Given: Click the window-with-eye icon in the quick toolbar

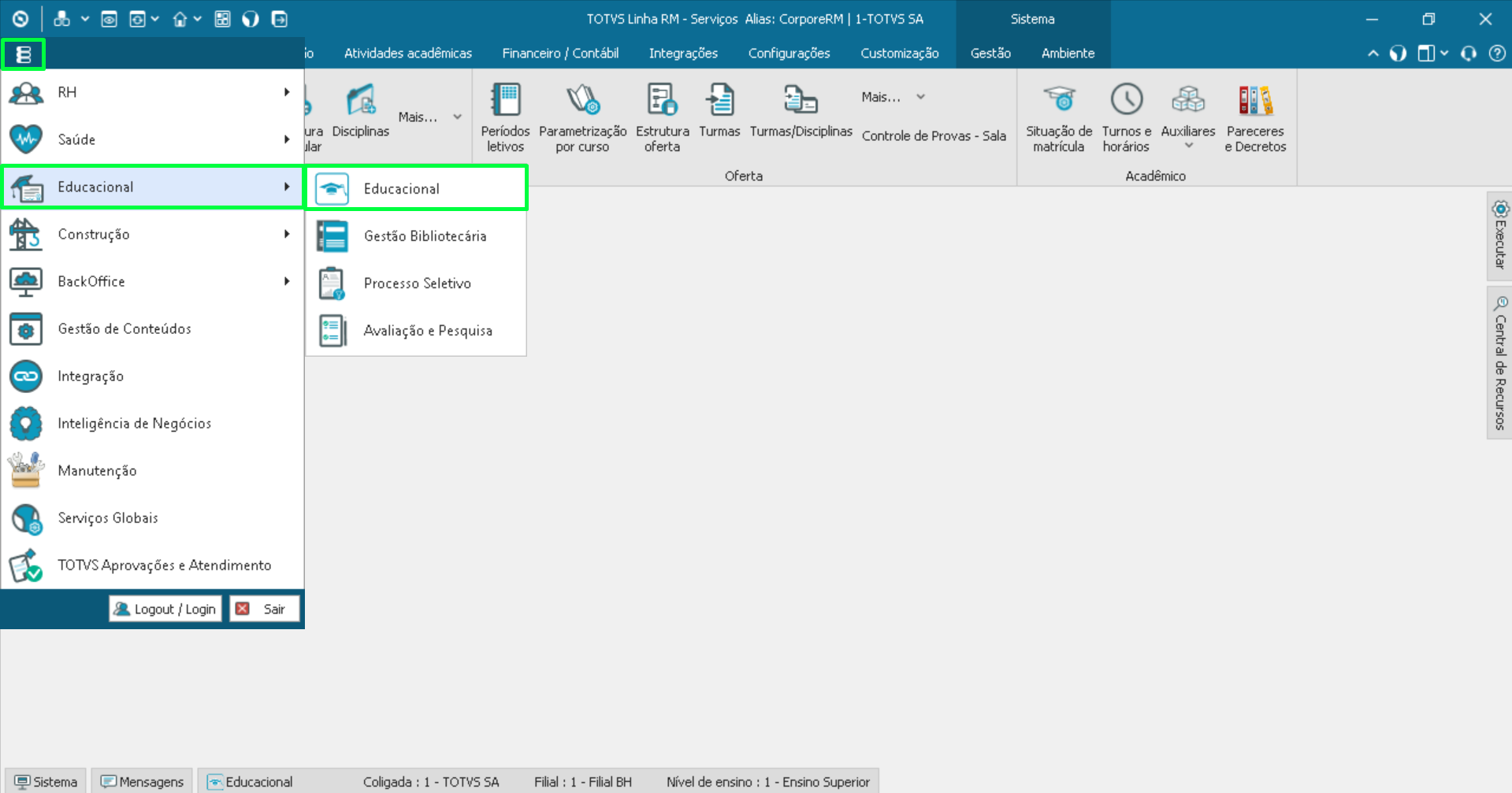Looking at the screenshot, I should (x=109, y=19).
